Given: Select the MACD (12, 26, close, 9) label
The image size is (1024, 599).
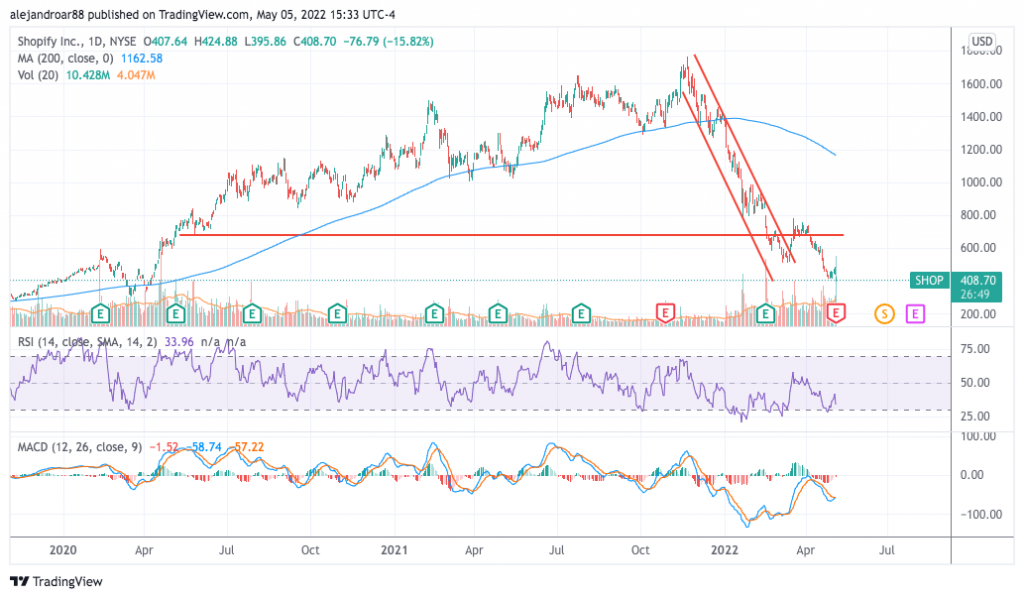Looking at the screenshot, I should 80,447.
